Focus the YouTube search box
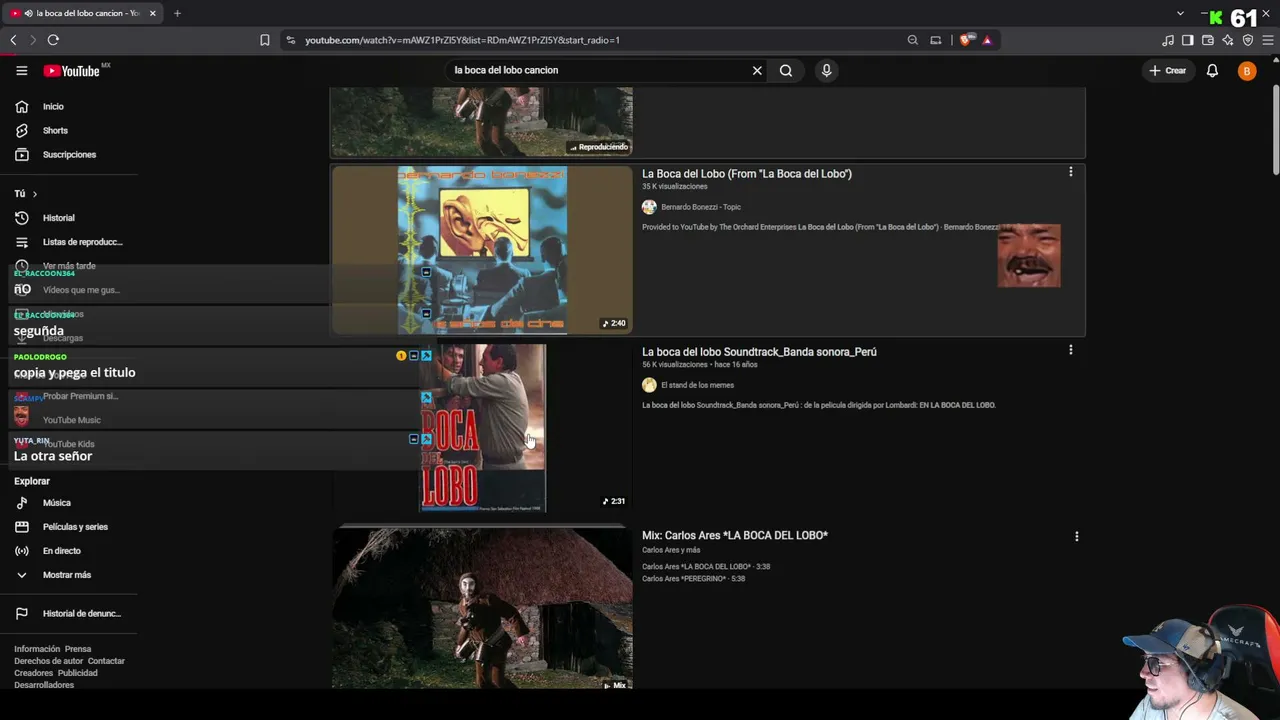This screenshot has width=1280, height=720. [x=598, y=70]
